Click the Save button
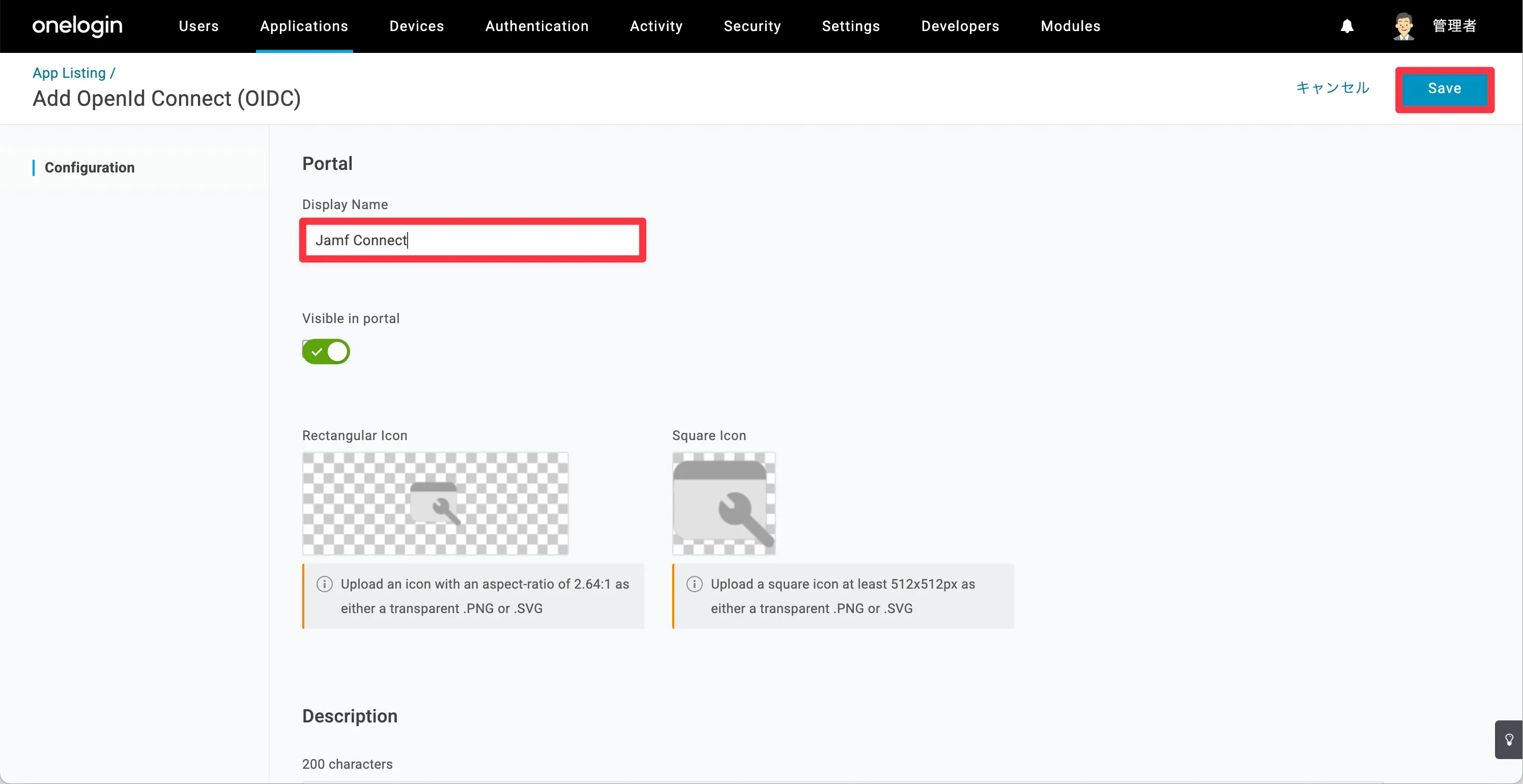The image size is (1523, 784). [x=1444, y=89]
